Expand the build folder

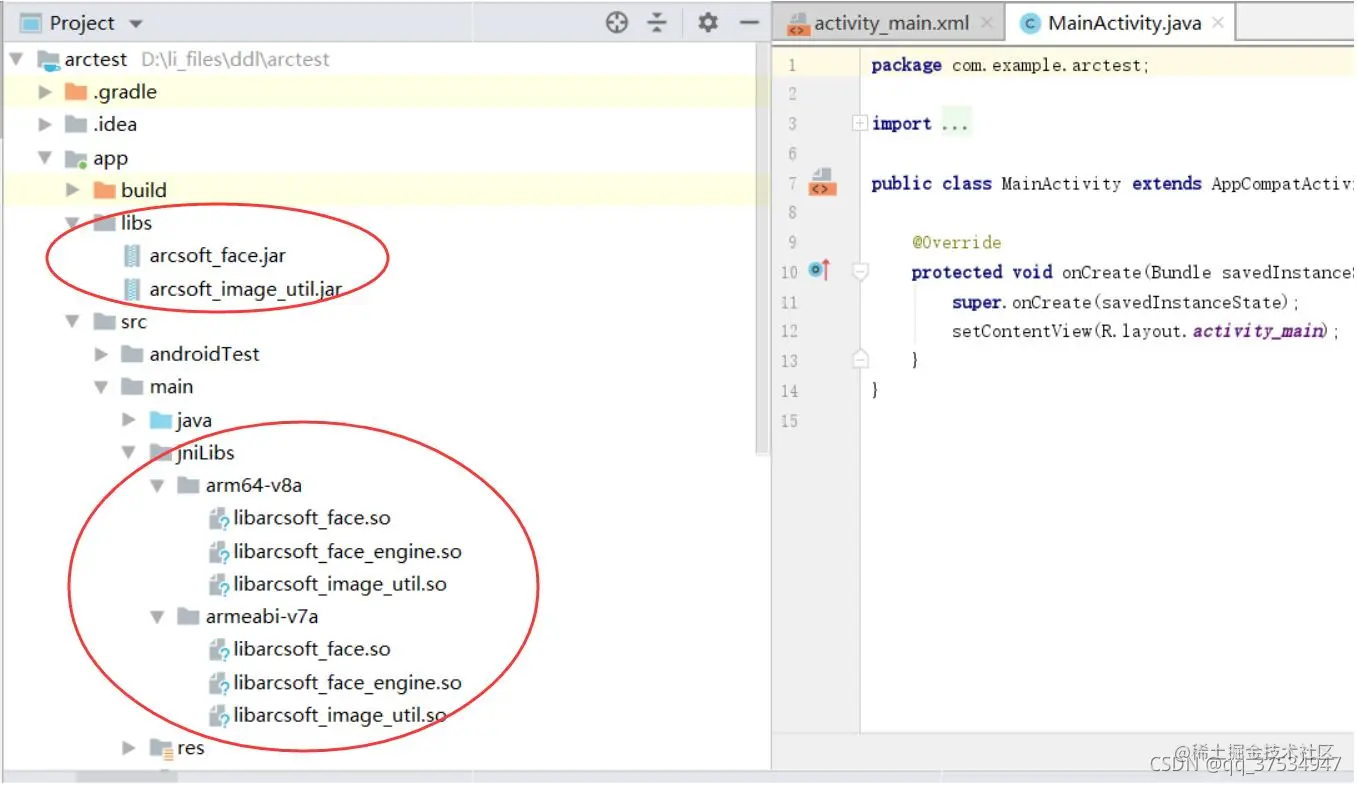[x=72, y=190]
